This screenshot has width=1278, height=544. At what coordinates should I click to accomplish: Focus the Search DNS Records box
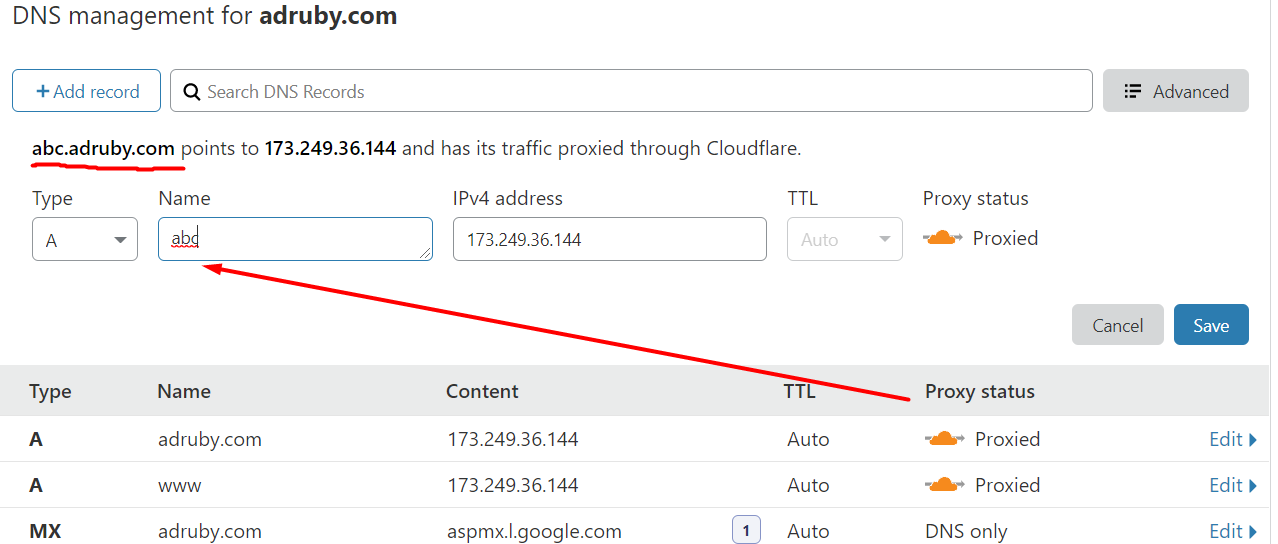(640, 92)
